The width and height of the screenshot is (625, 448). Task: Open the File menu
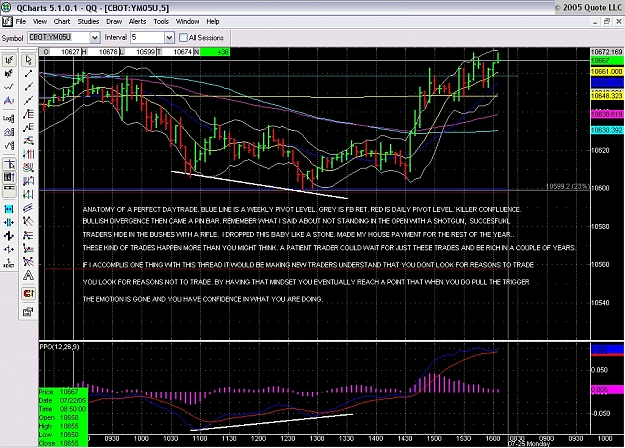click(x=21, y=22)
